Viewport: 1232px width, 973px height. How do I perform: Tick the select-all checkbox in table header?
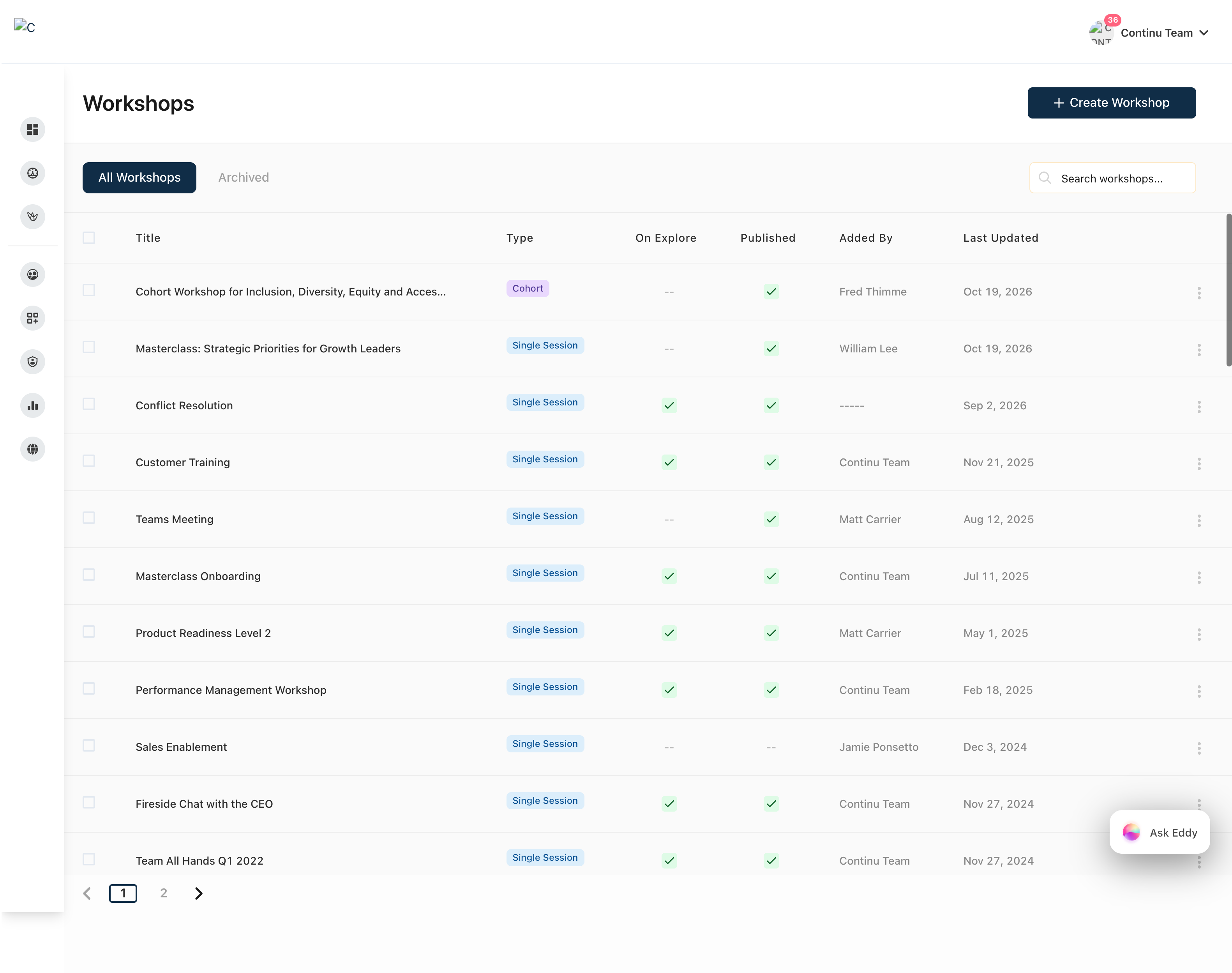[89, 237]
